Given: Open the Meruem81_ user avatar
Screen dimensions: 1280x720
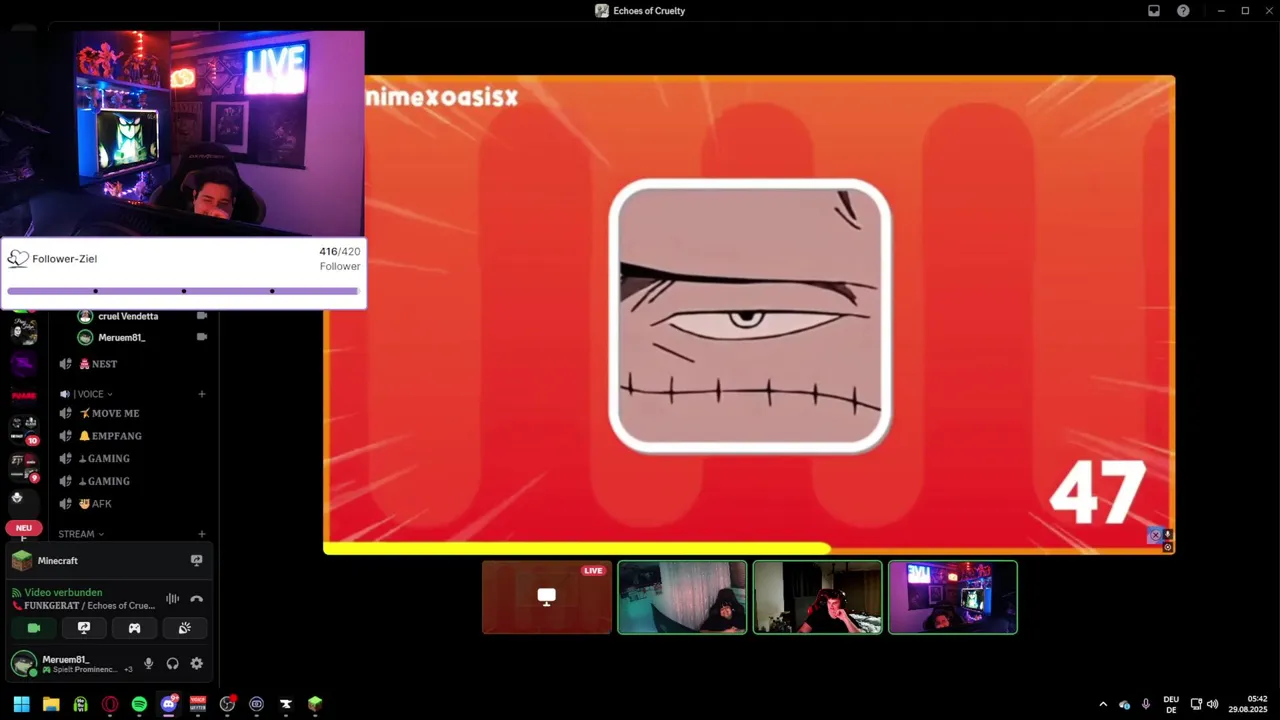Looking at the screenshot, I should pos(24,663).
